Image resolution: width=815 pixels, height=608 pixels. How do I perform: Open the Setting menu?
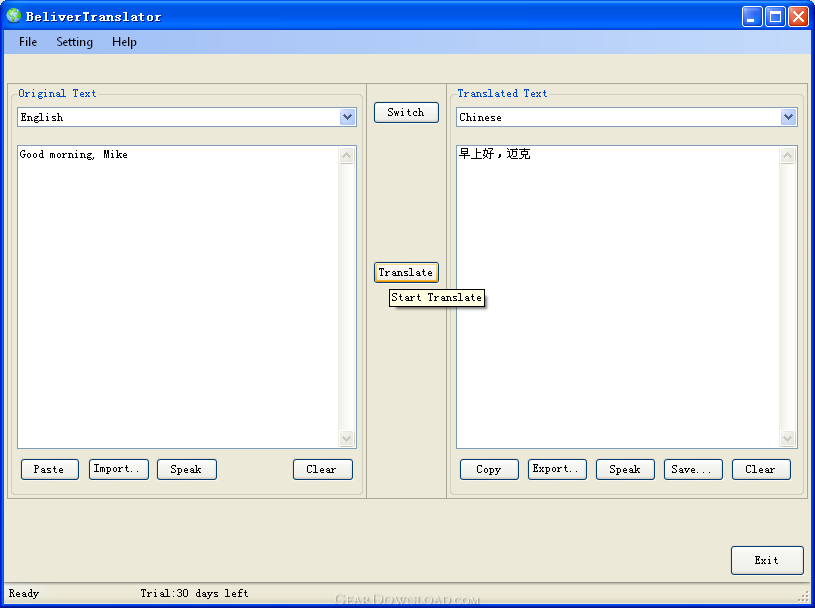click(74, 42)
